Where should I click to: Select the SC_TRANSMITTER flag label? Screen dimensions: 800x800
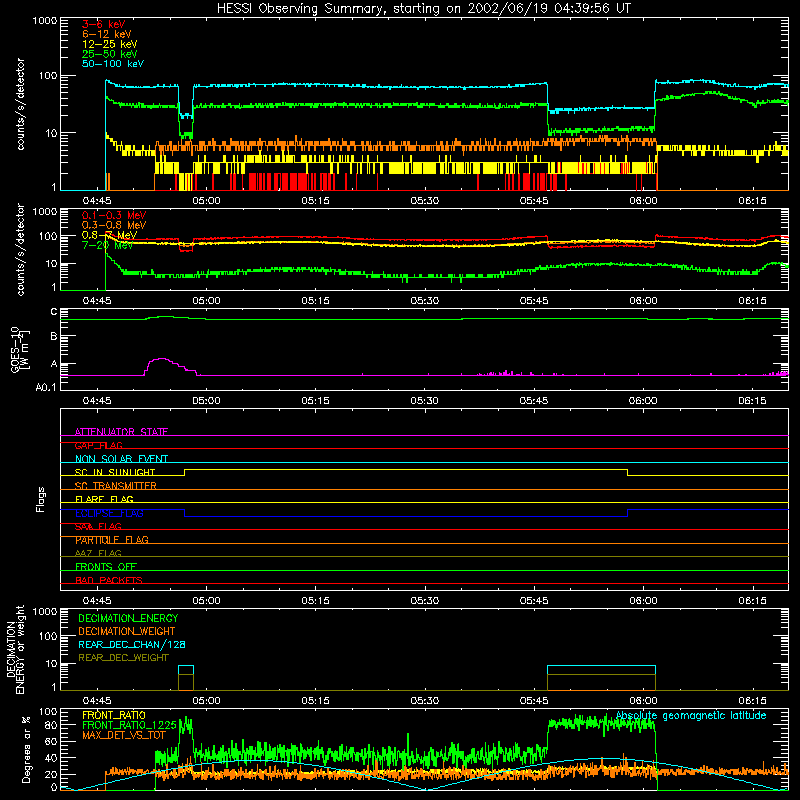click(x=115, y=486)
